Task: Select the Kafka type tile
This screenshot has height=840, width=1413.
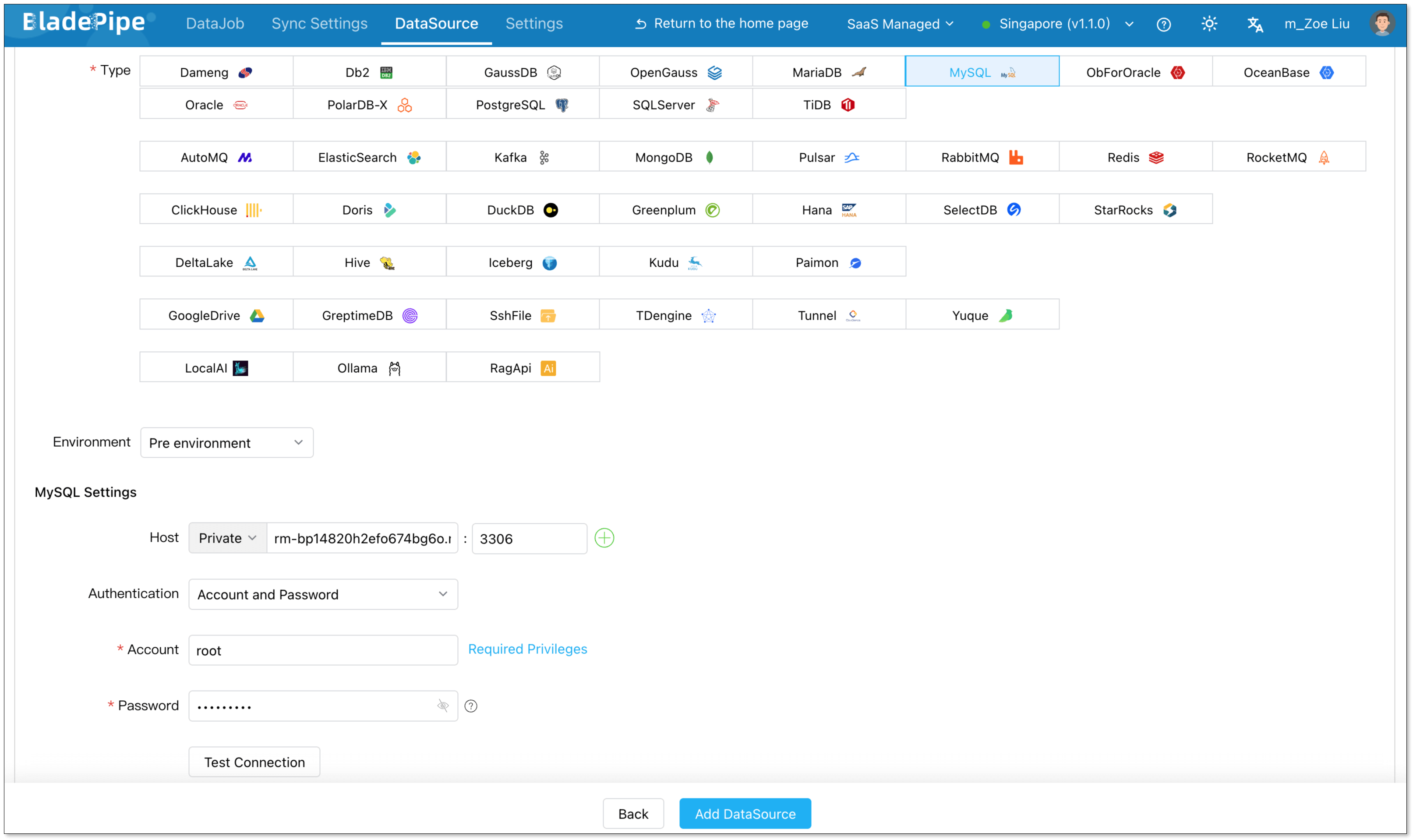Action: (522, 157)
